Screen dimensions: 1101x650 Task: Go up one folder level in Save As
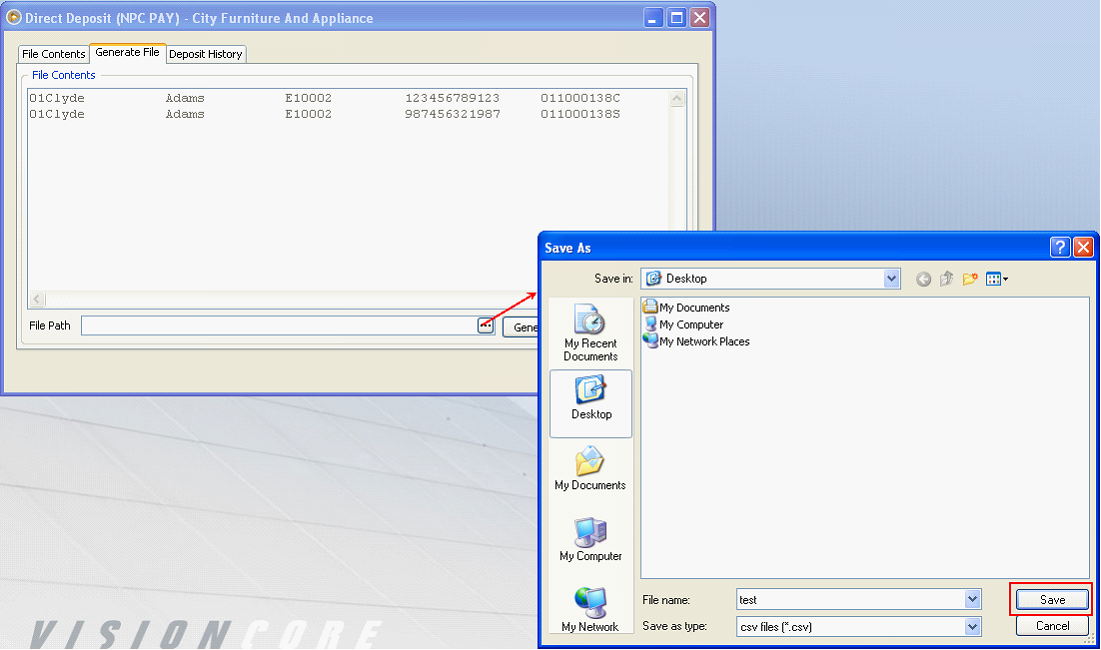[947, 279]
